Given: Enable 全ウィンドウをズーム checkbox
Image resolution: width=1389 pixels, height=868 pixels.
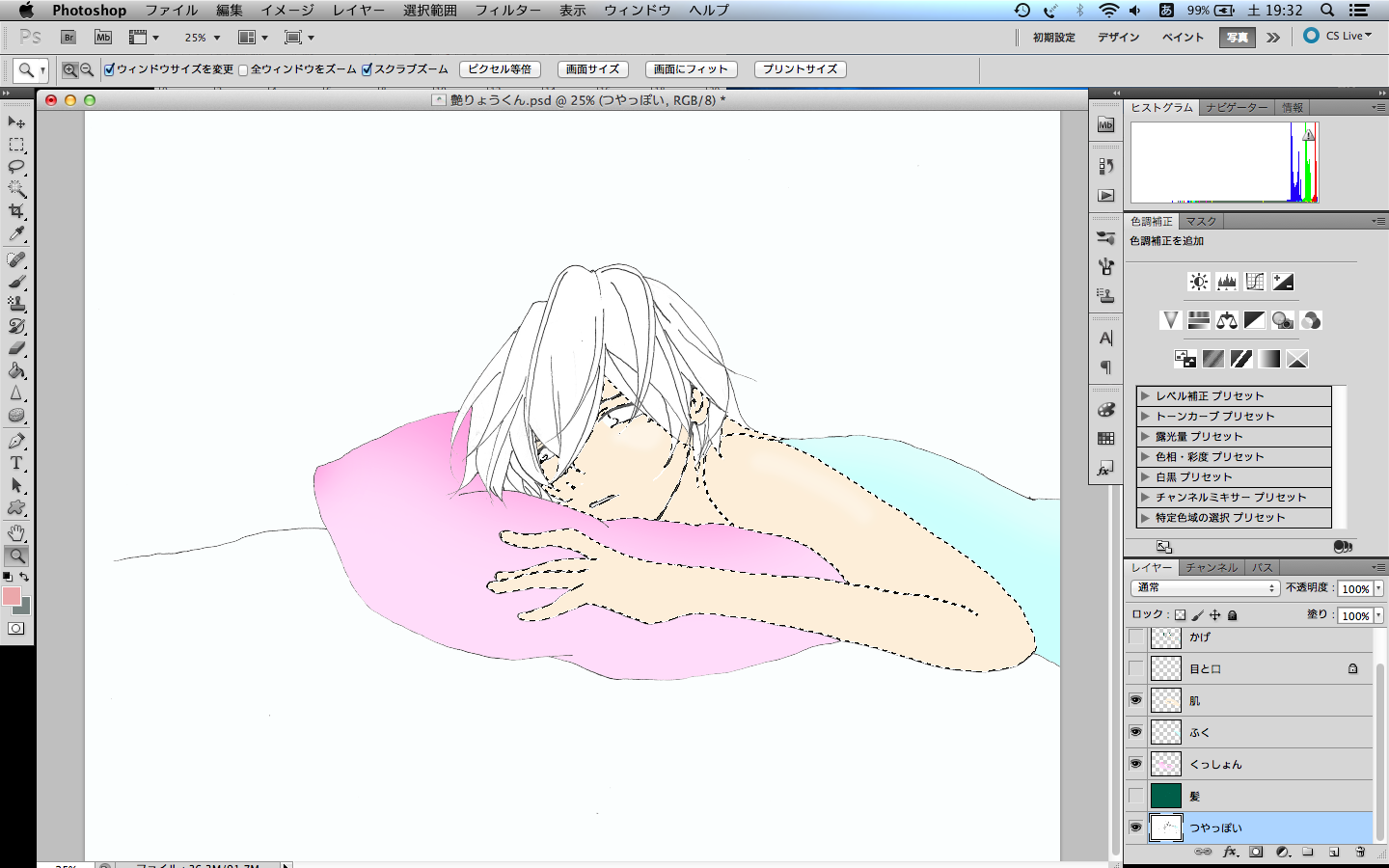Looking at the screenshot, I should click(243, 69).
